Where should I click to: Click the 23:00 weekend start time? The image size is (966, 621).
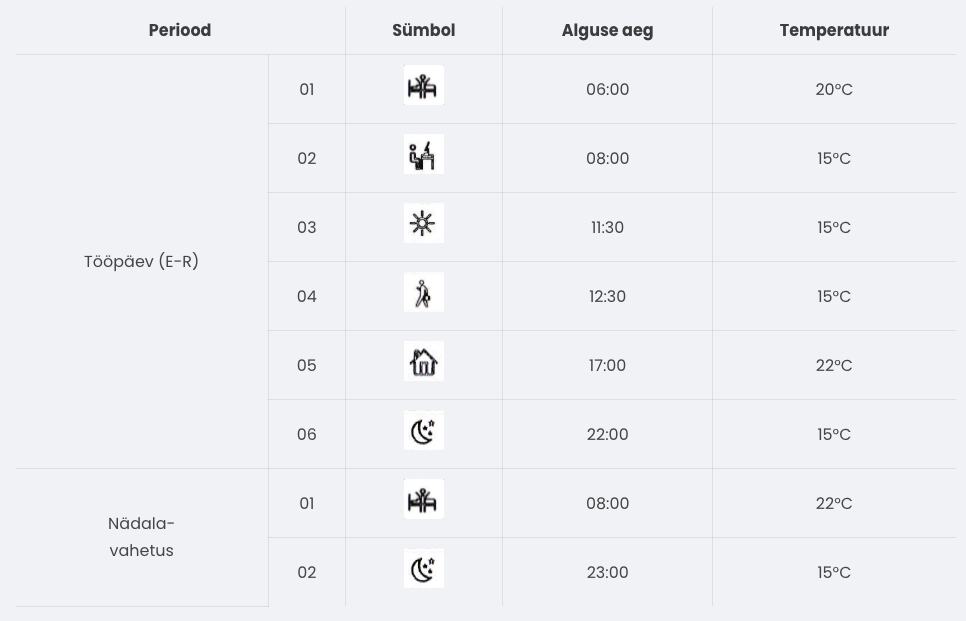(607, 573)
